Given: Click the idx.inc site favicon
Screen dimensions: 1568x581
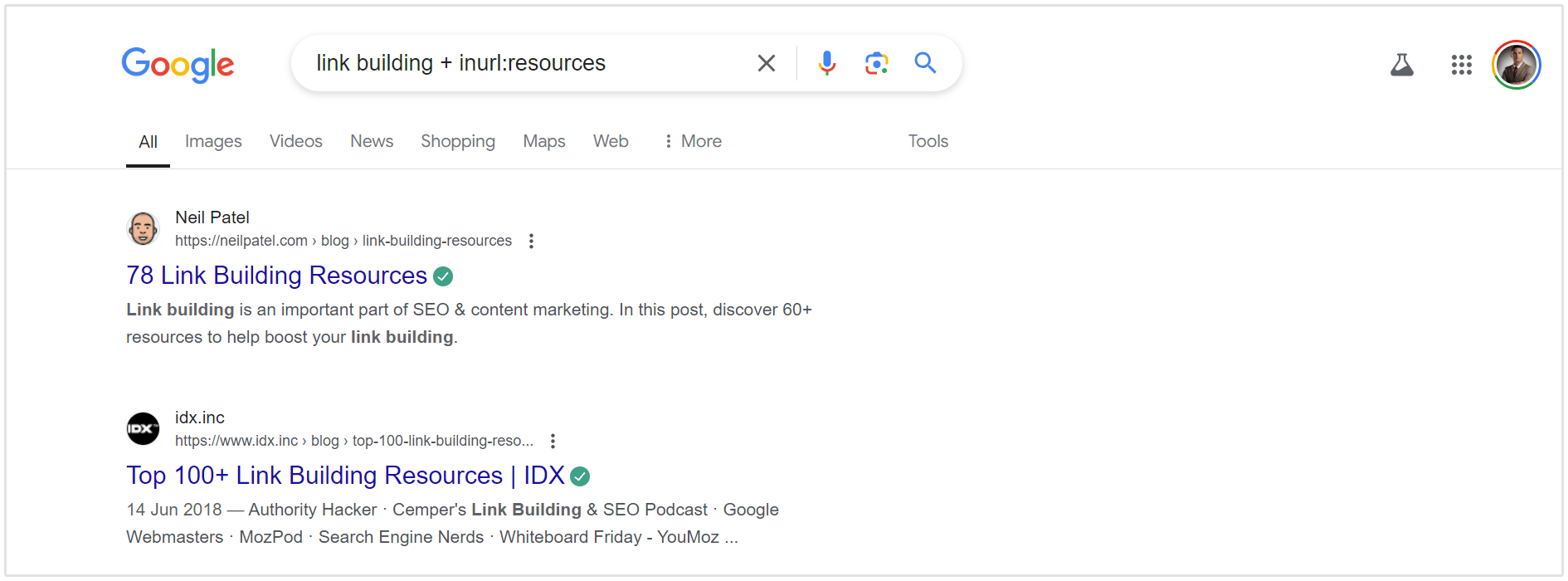Looking at the screenshot, I should coord(143,428).
